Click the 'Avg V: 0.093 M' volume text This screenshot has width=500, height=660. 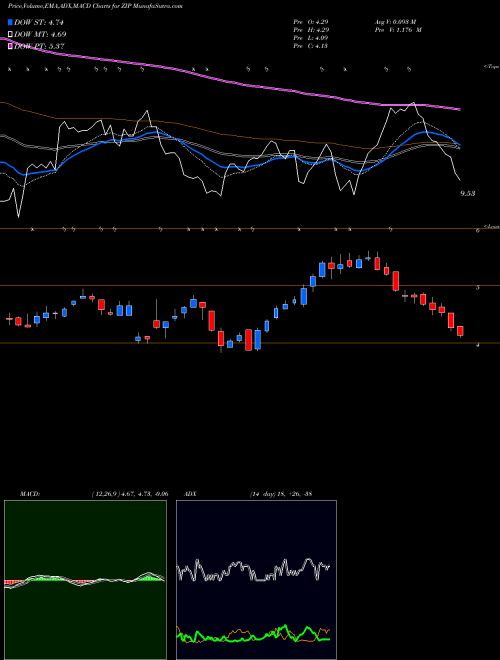[x=395, y=22]
